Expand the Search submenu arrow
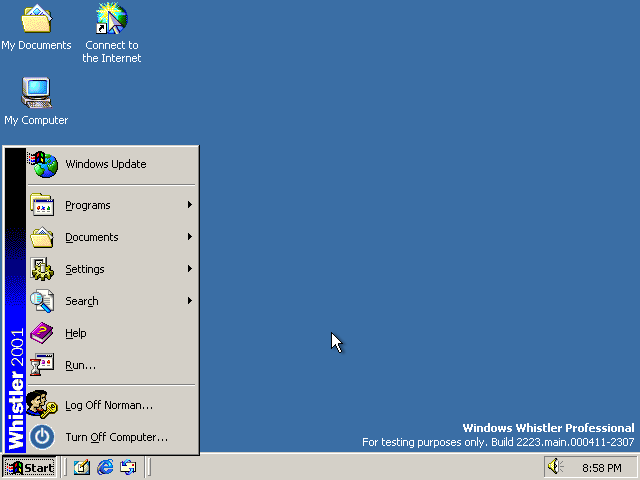Screen dimensions: 640x480 point(189,301)
